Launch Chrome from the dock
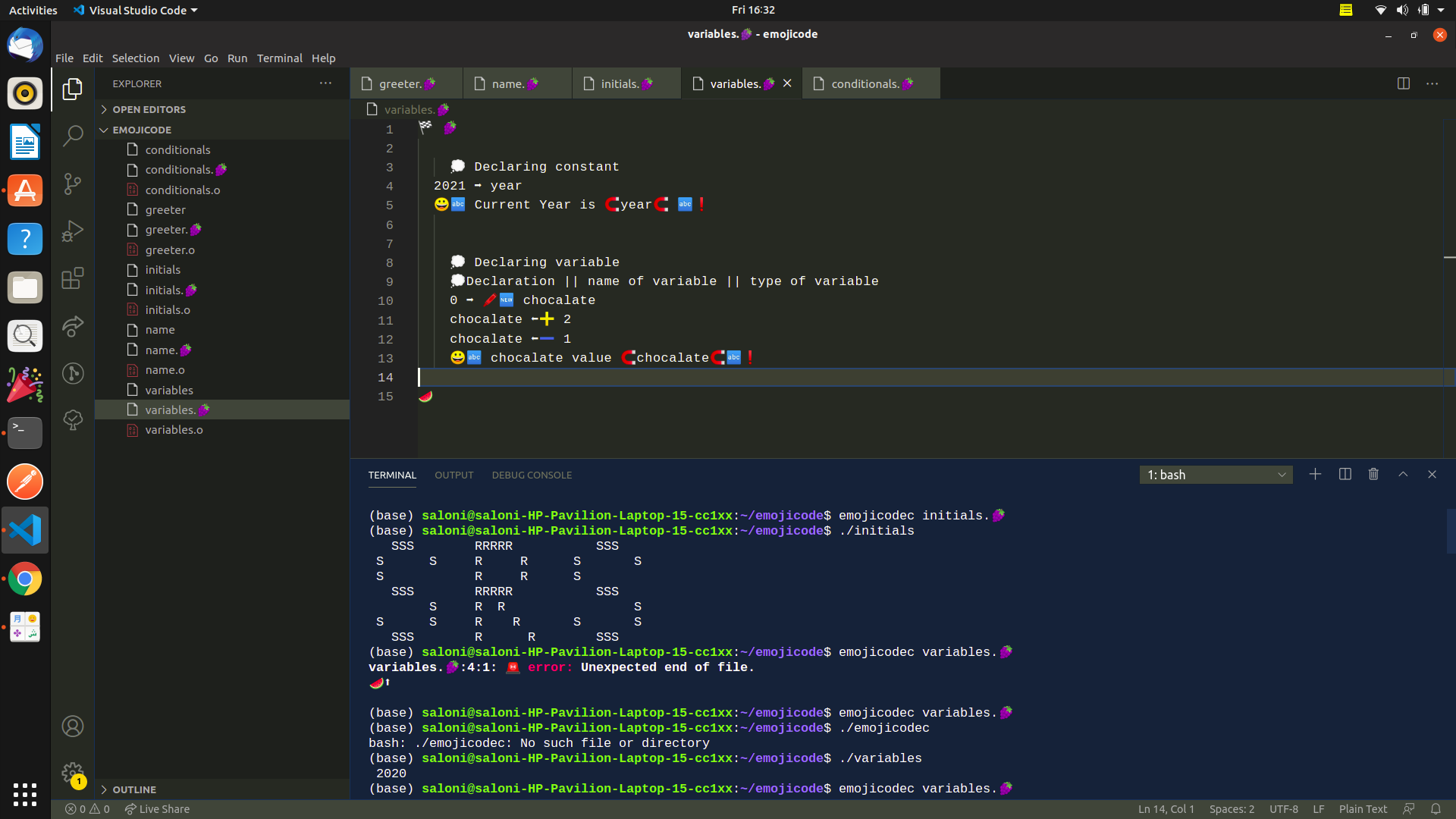The width and height of the screenshot is (1456, 819). [25, 579]
